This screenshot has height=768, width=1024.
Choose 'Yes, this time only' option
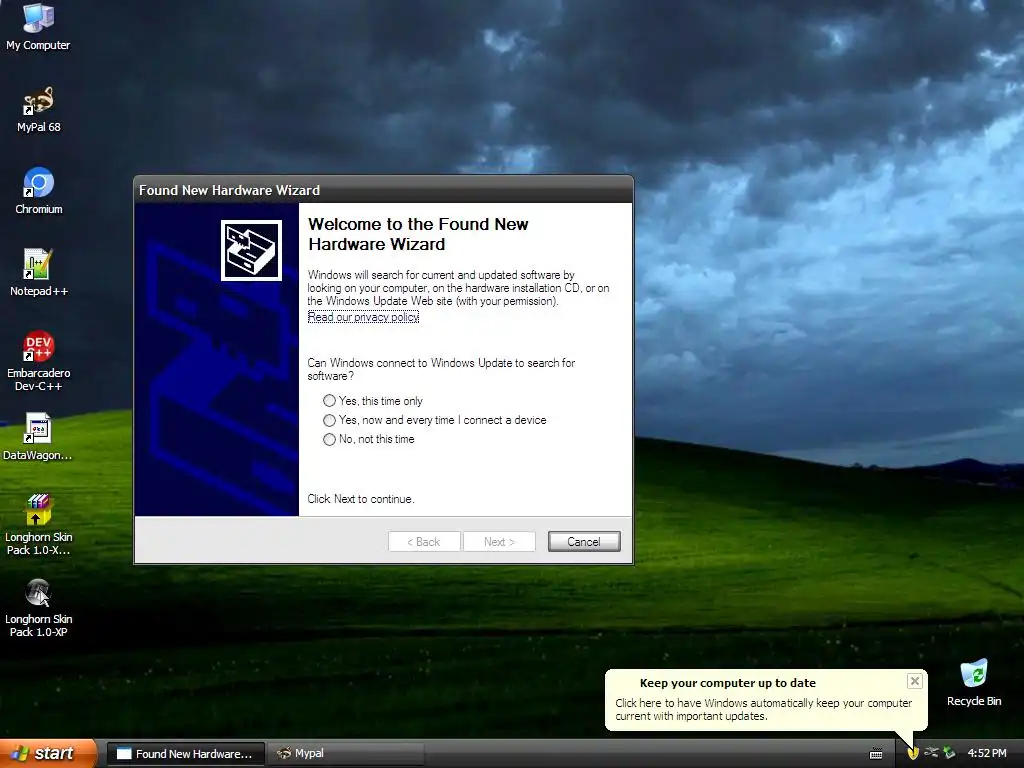point(373,401)
